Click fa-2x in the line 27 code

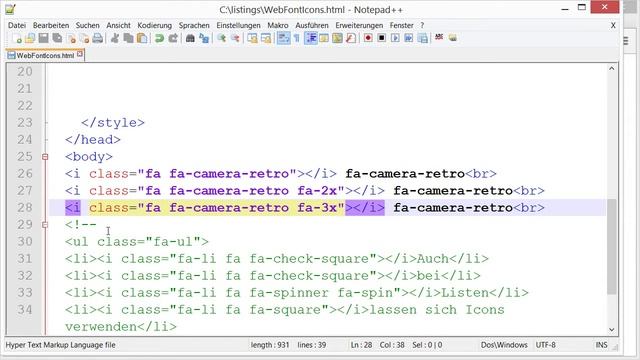317,191
